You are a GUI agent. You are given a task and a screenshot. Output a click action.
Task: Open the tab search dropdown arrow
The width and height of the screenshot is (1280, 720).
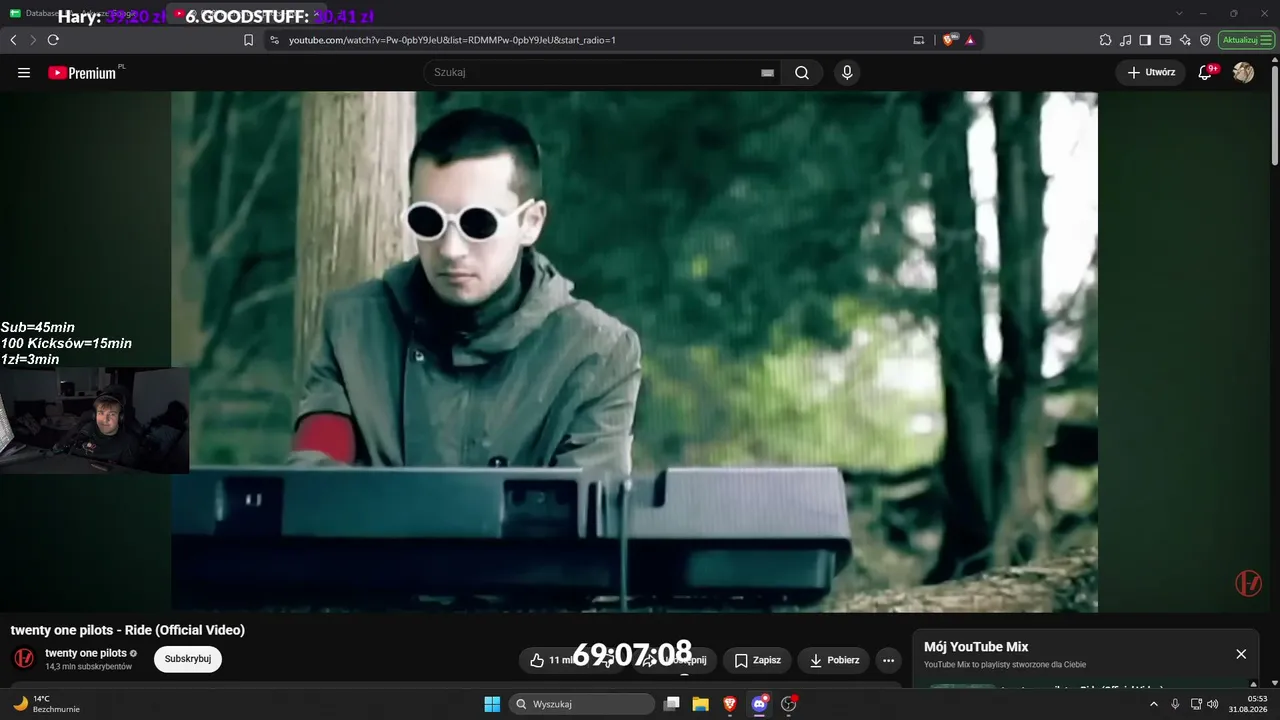[x=1180, y=13]
